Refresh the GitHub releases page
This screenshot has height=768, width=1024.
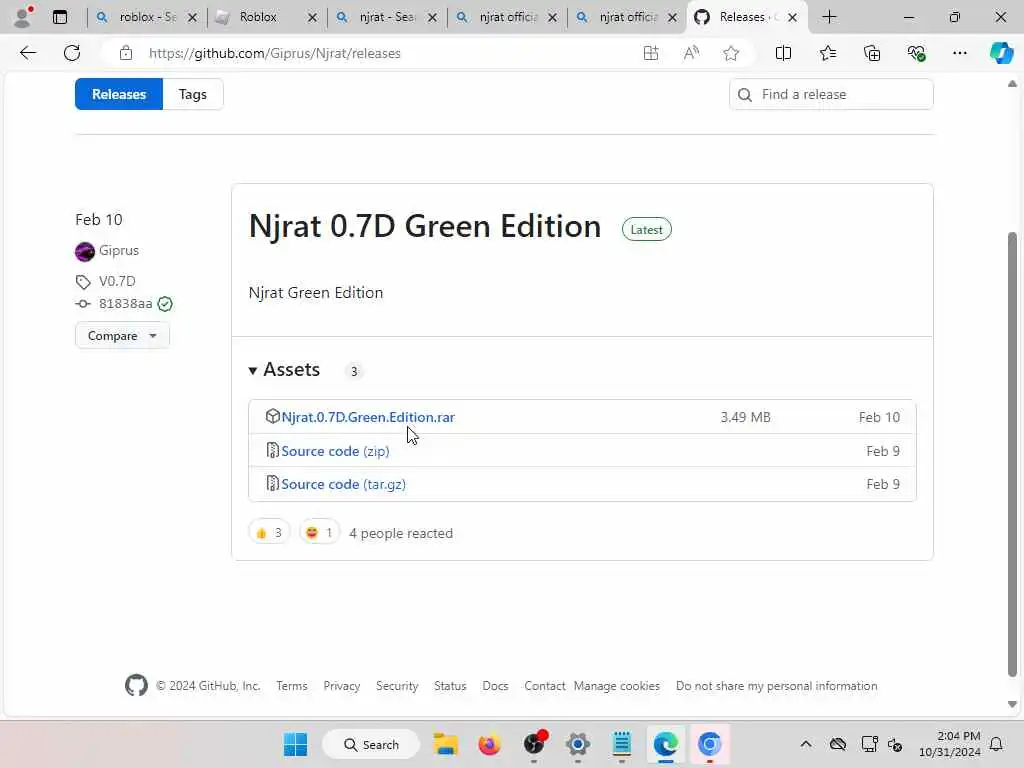pos(72,53)
